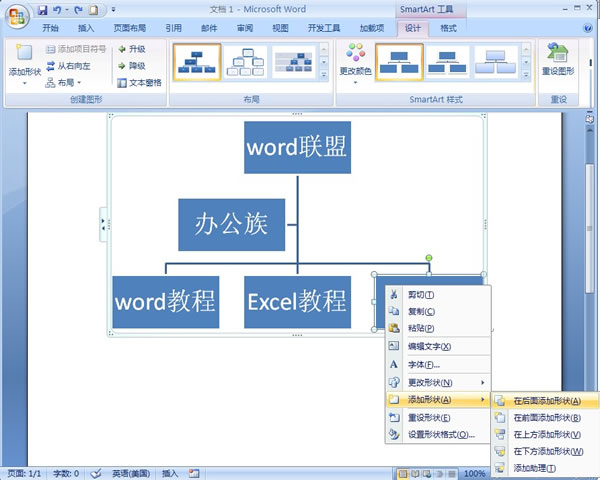The height and width of the screenshot is (480, 600).
Task: Select third SmartArt style thumbnail
Action: tap(496, 62)
